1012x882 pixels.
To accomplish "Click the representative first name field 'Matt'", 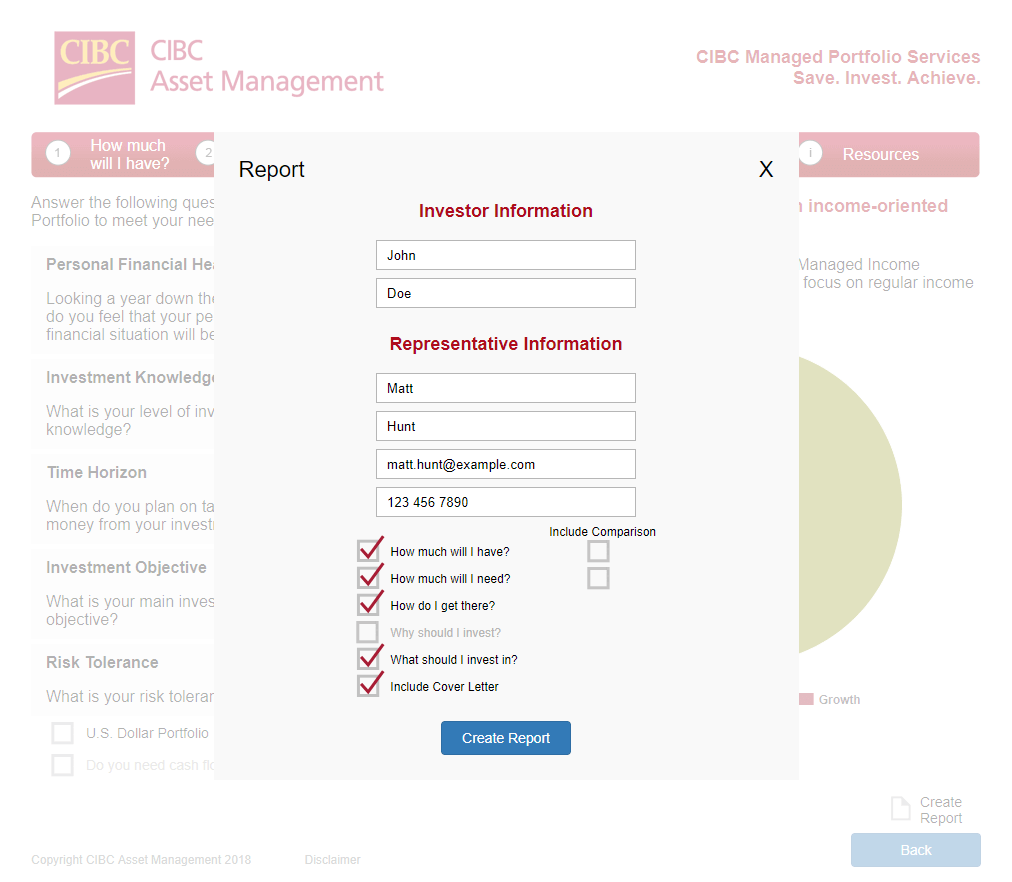I will 505,388.
